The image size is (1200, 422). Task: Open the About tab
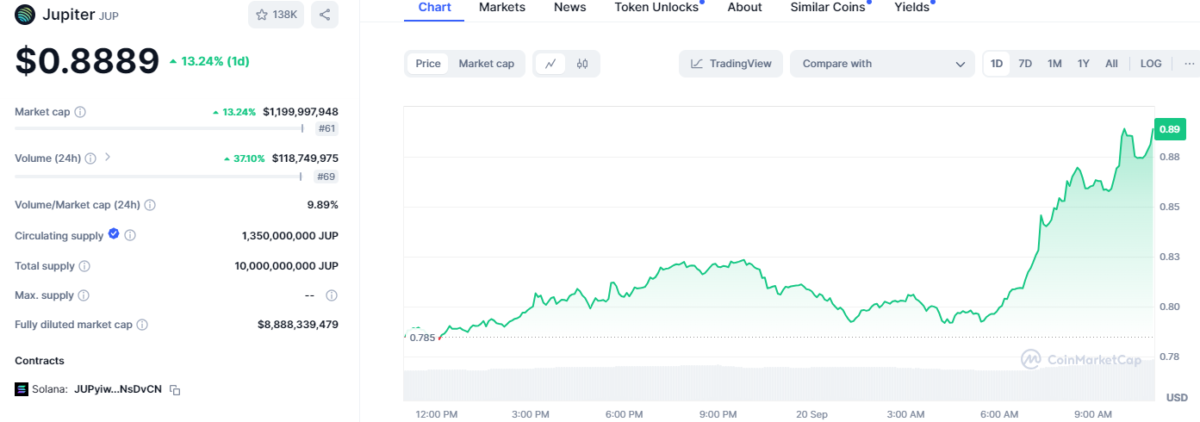pyautogui.click(x=745, y=7)
